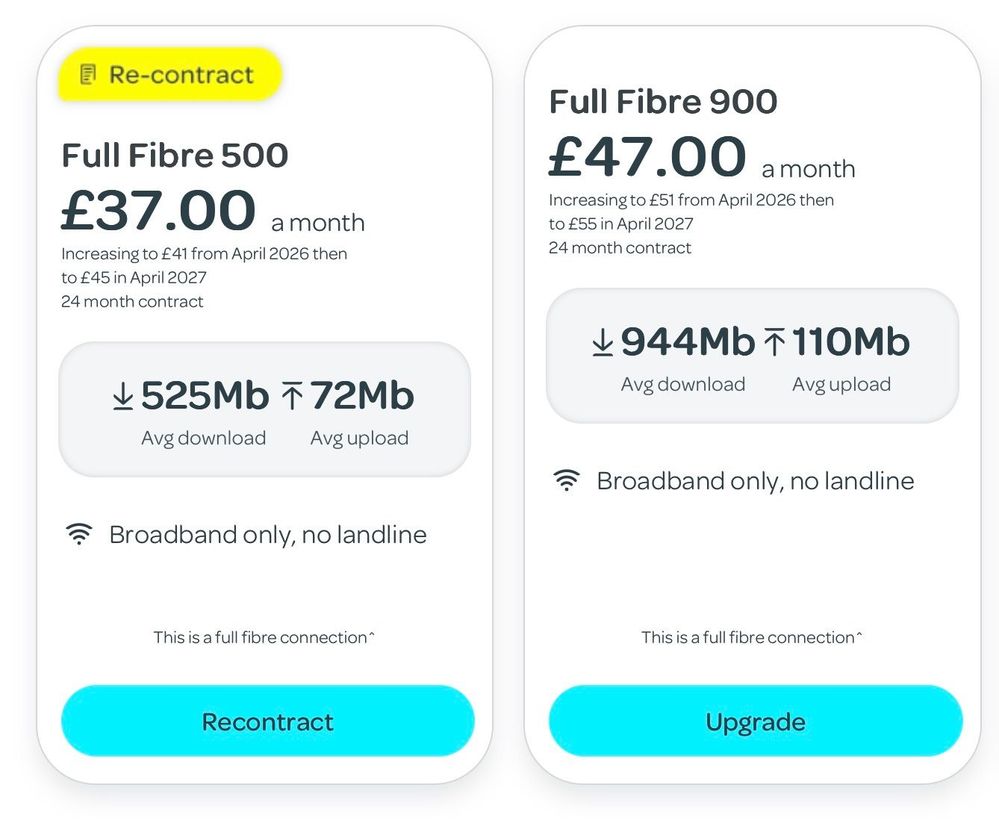This screenshot has width=999, height=833.
Task: Click the Full Fibre 500 download arrow icon
Action: pyautogui.click(x=122, y=397)
